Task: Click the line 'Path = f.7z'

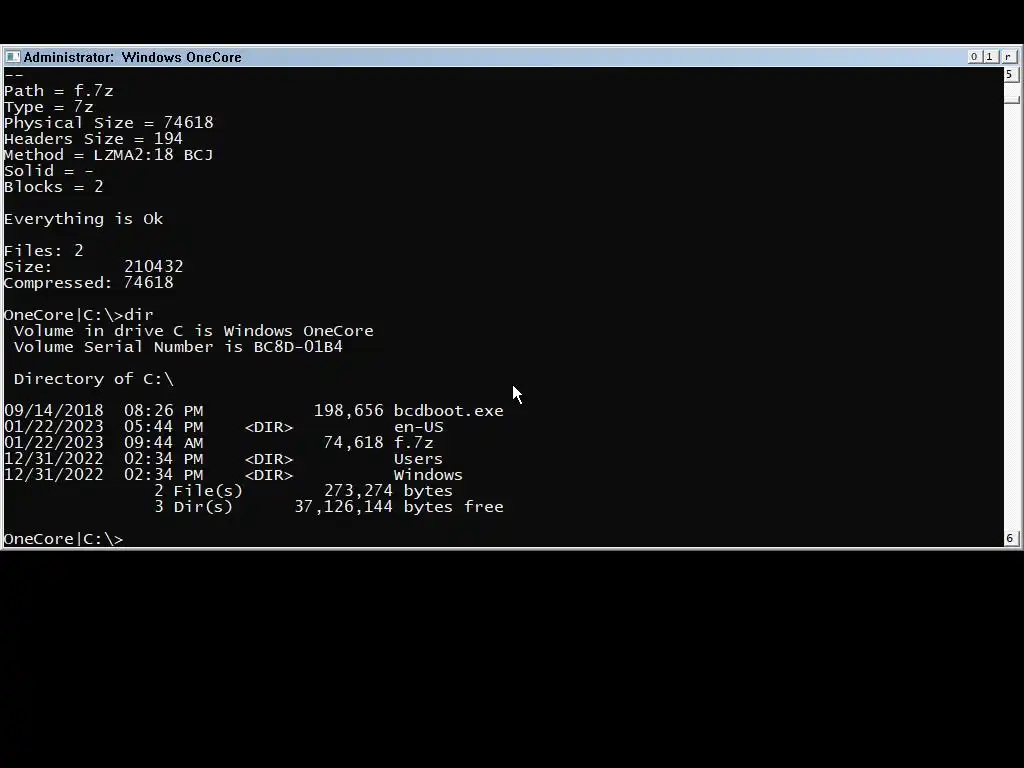Action: 59,91
